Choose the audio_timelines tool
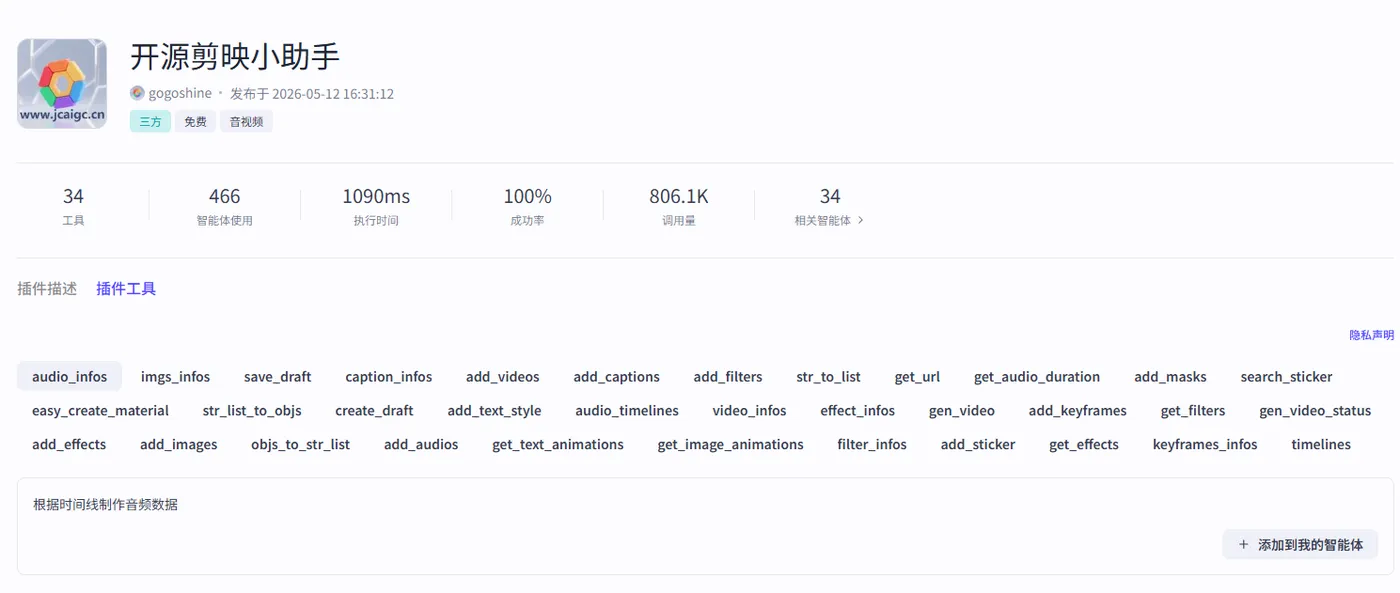 [x=627, y=411]
